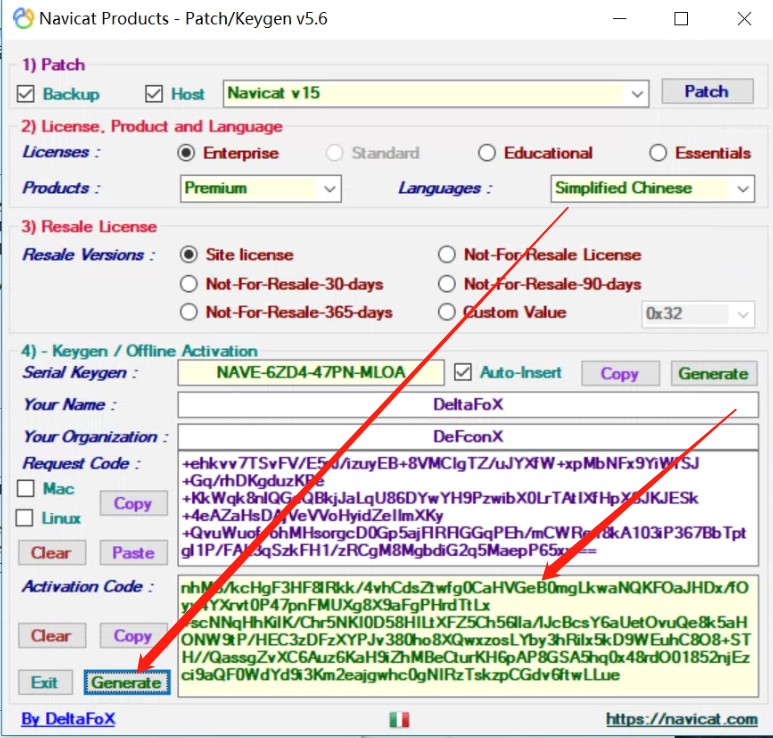The width and height of the screenshot is (773, 738).
Task: Select the Educational license option
Action: coord(487,153)
